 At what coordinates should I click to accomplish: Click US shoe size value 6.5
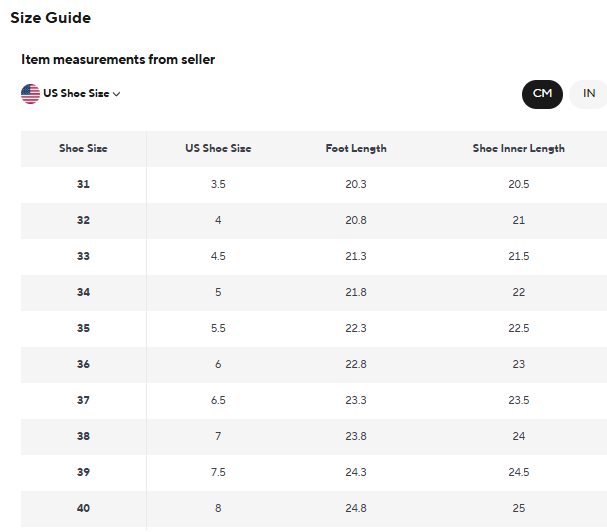pyautogui.click(x=218, y=400)
